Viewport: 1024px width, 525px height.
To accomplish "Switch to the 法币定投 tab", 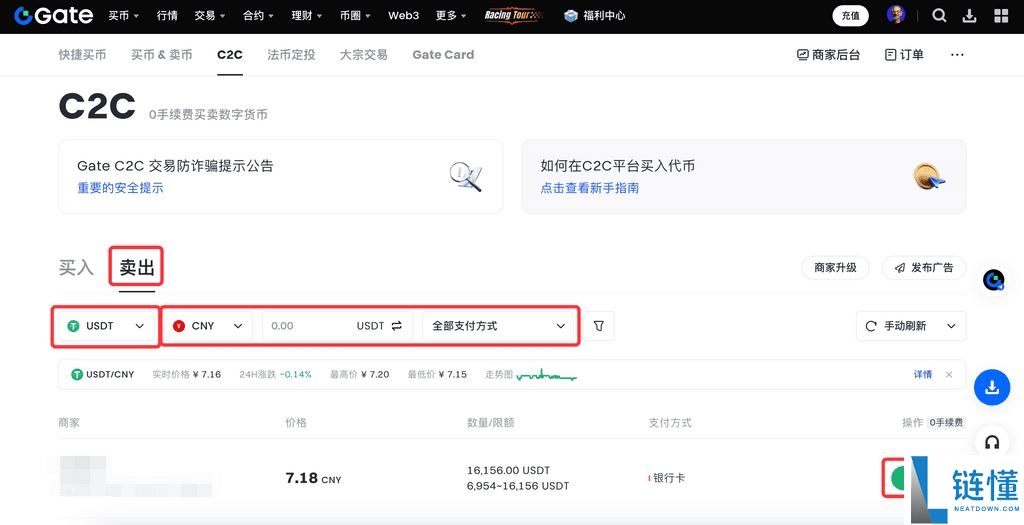I will pyautogui.click(x=291, y=55).
